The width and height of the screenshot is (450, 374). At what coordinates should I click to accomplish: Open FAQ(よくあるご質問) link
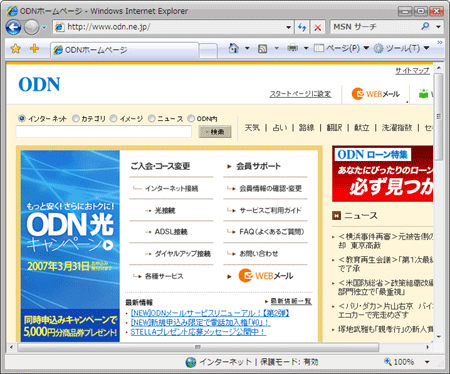[272, 232]
